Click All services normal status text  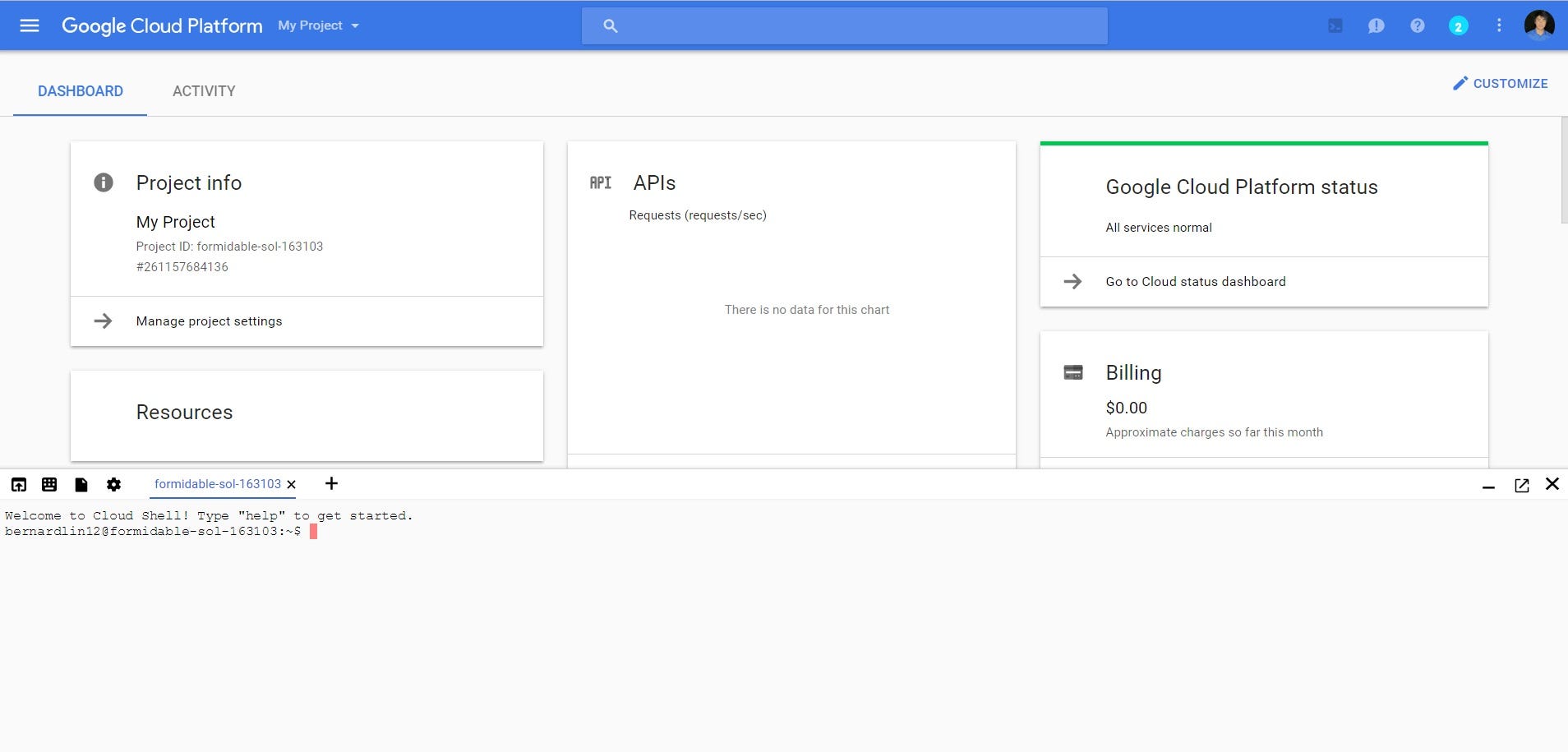[1159, 228]
